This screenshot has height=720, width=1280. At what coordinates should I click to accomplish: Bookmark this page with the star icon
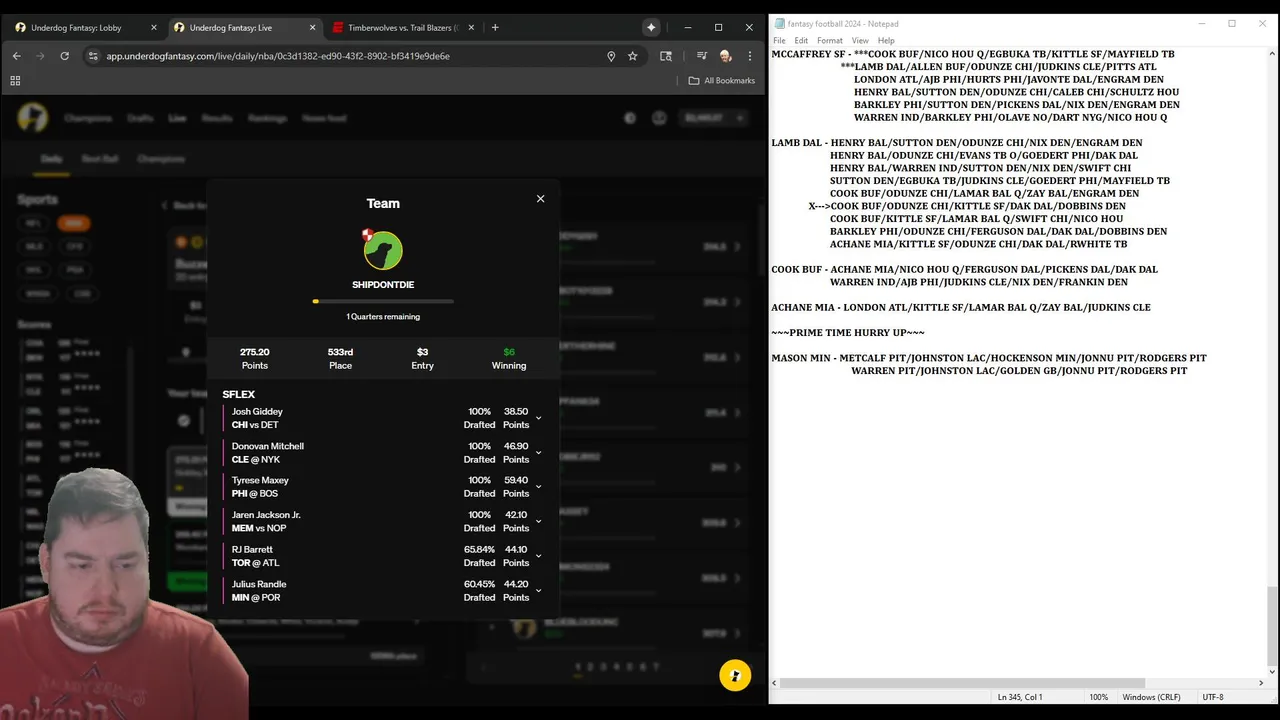pyautogui.click(x=633, y=56)
